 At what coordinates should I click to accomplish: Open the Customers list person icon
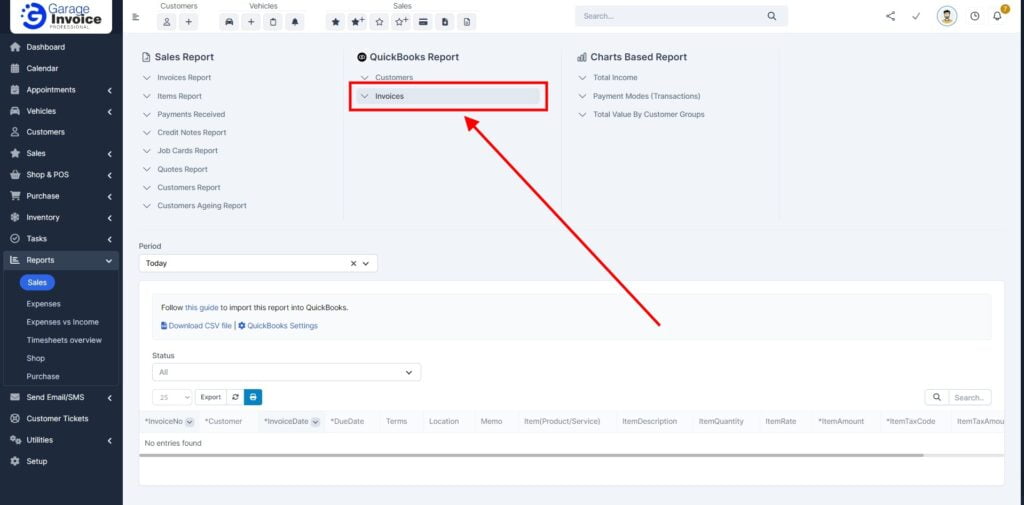(x=167, y=22)
